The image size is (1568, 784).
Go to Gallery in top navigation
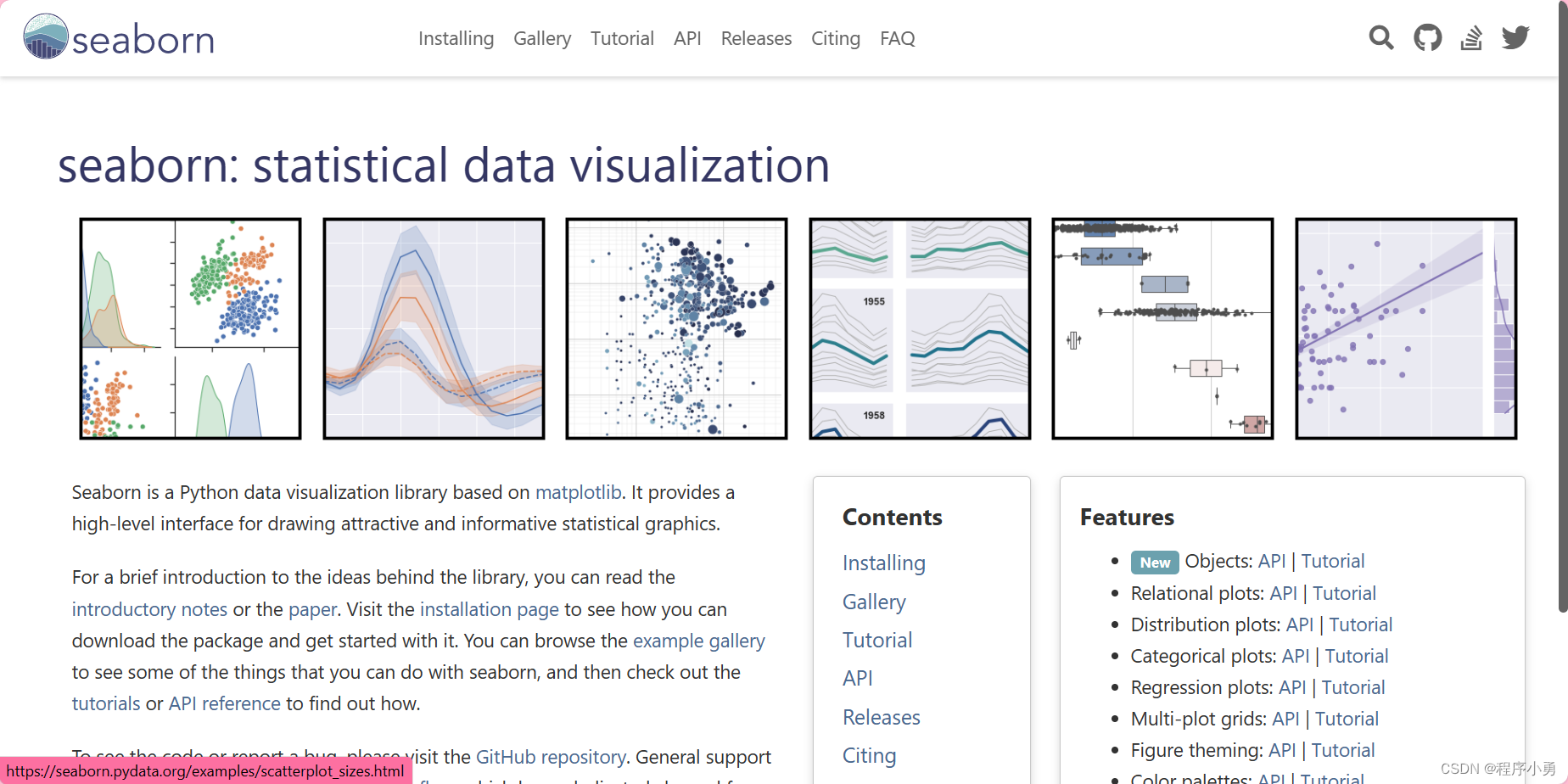(x=542, y=38)
